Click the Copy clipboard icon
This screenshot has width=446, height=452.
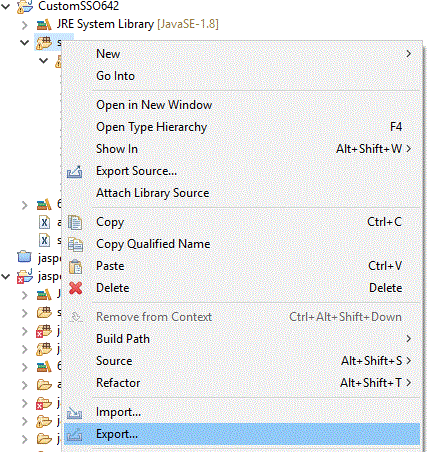point(75,222)
